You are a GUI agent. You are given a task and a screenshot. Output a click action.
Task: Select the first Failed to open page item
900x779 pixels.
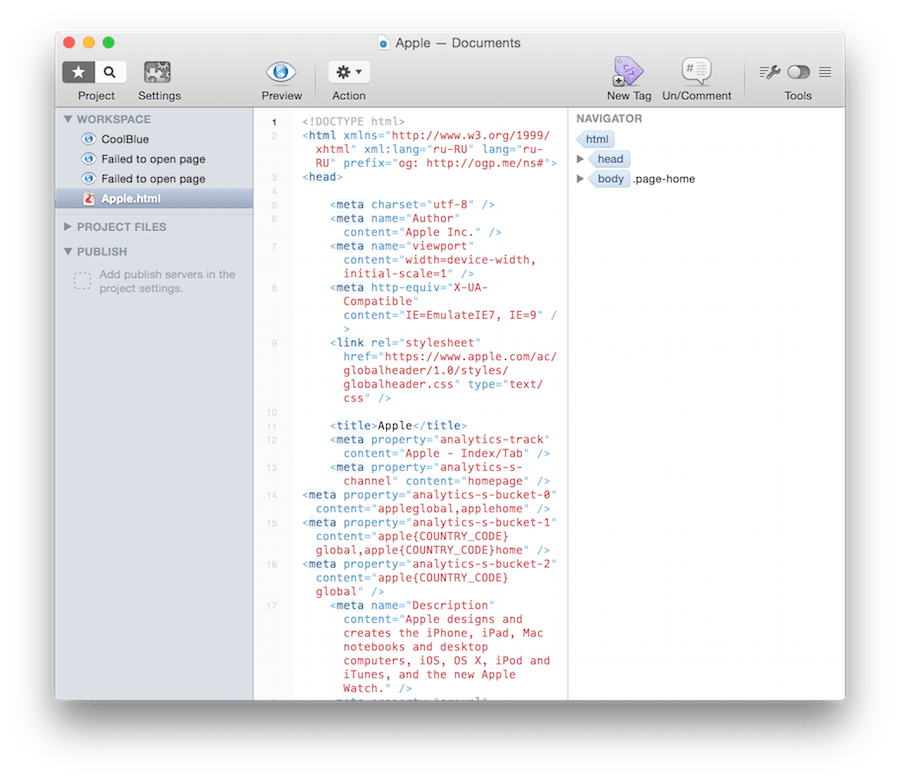[154, 159]
